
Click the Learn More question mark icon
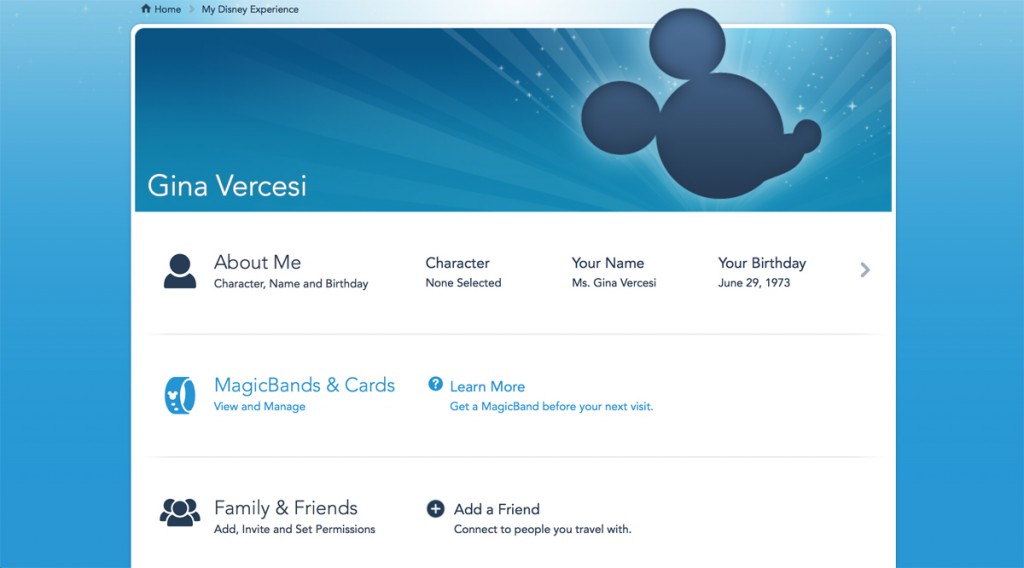tap(435, 385)
